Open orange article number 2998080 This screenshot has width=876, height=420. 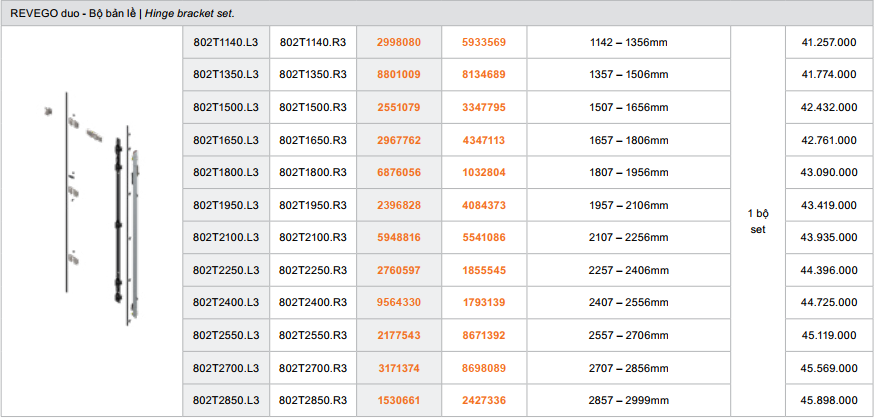pos(398,42)
